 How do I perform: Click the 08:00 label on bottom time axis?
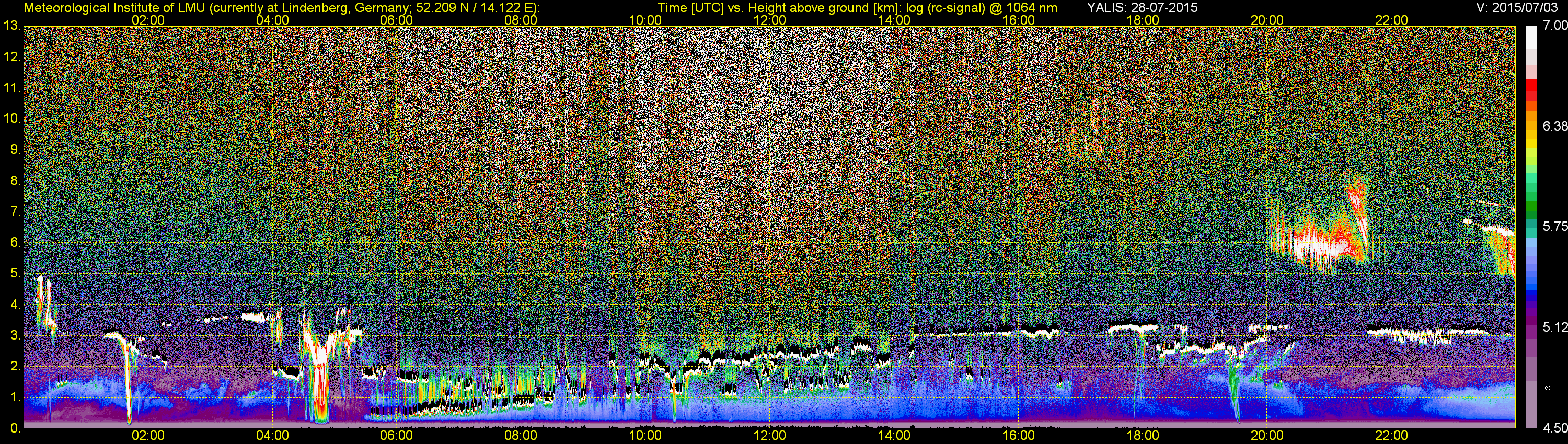coord(521,436)
